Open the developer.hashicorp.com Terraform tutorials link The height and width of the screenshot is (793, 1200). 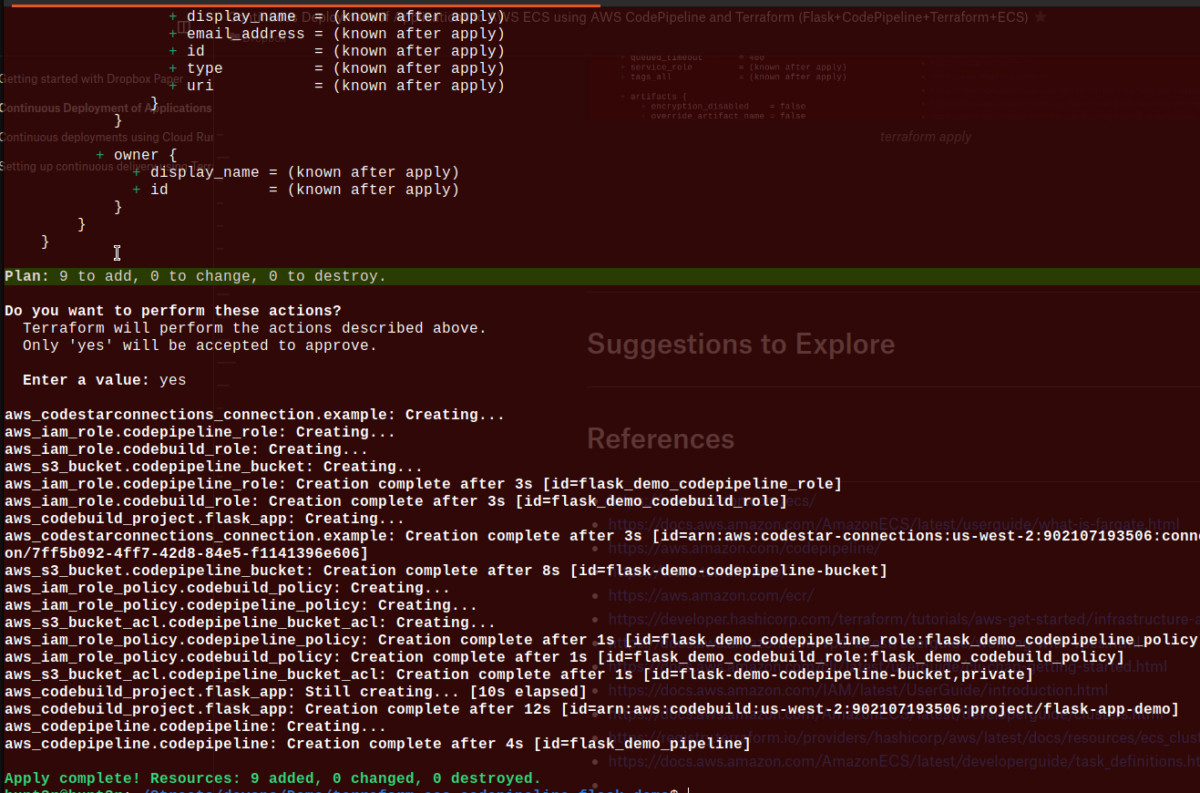click(900, 620)
